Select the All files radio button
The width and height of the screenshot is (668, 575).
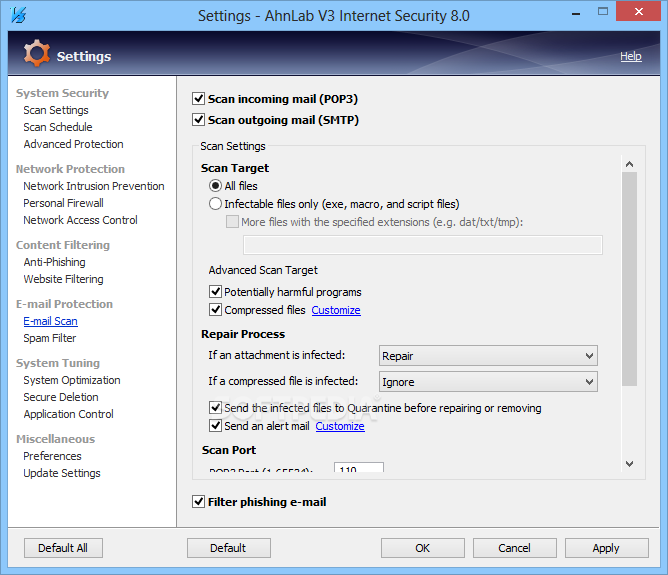click(215, 186)
